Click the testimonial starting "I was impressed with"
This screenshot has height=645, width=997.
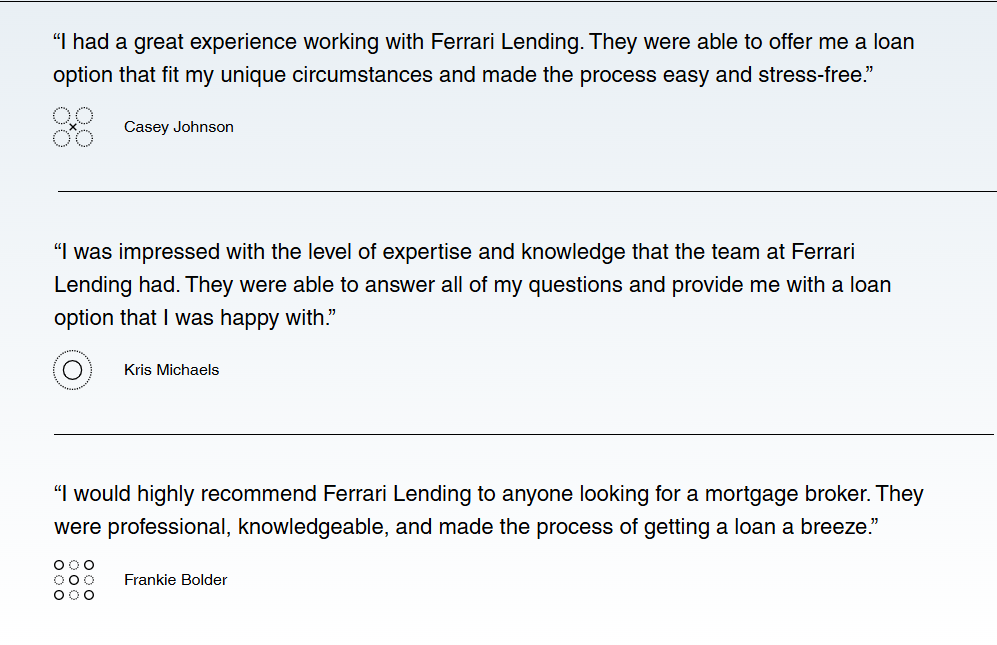(472, 284)
